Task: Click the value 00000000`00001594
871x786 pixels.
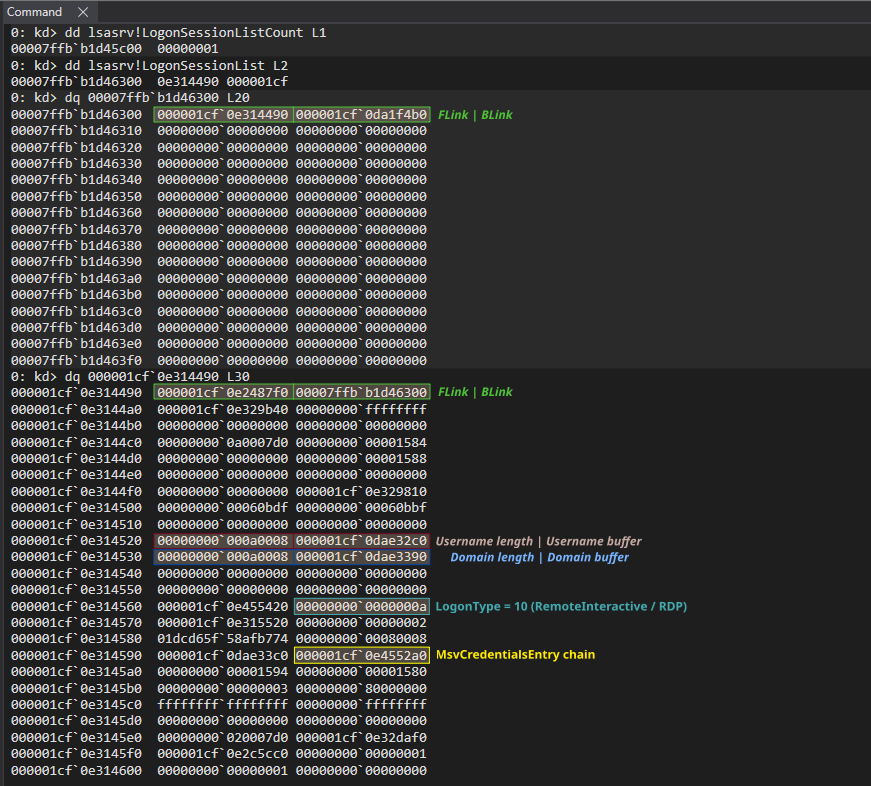Action: [223, 672]
